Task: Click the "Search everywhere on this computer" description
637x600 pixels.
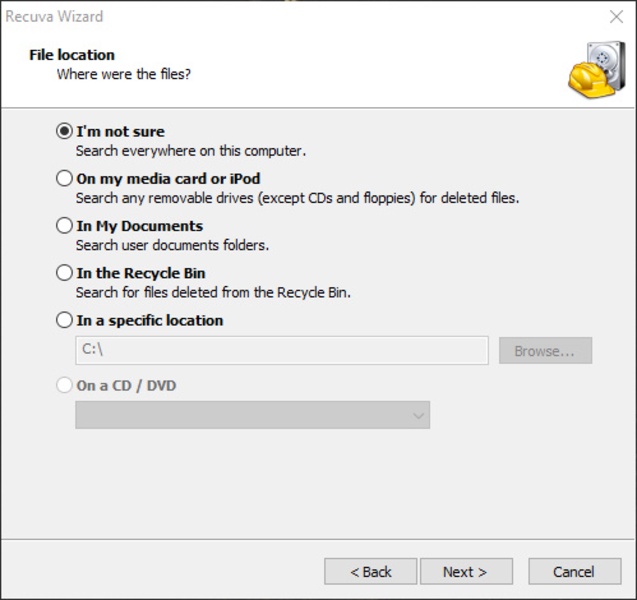Action: [x=191, y=151]
